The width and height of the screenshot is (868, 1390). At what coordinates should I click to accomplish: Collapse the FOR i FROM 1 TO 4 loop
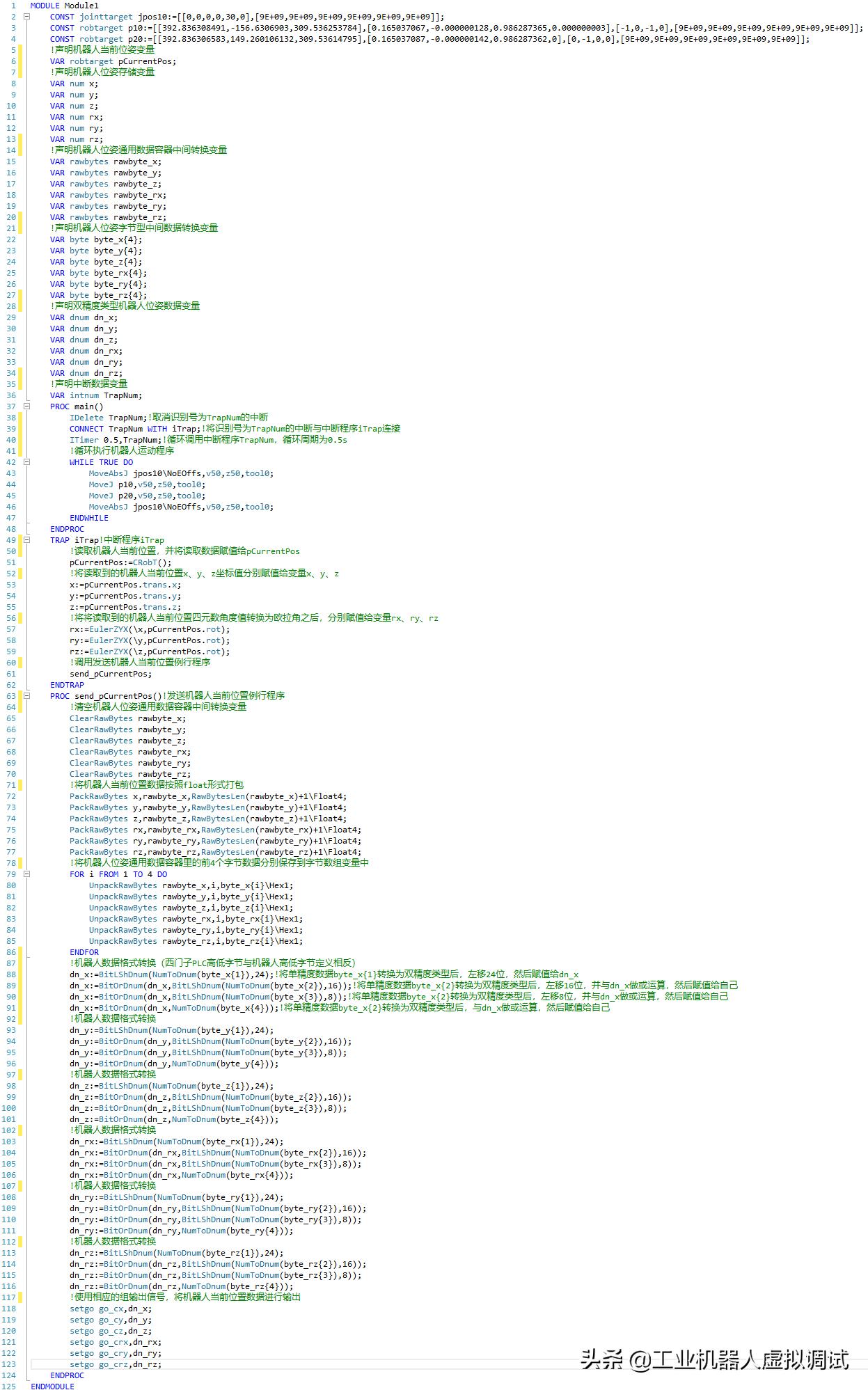(26, 874)
